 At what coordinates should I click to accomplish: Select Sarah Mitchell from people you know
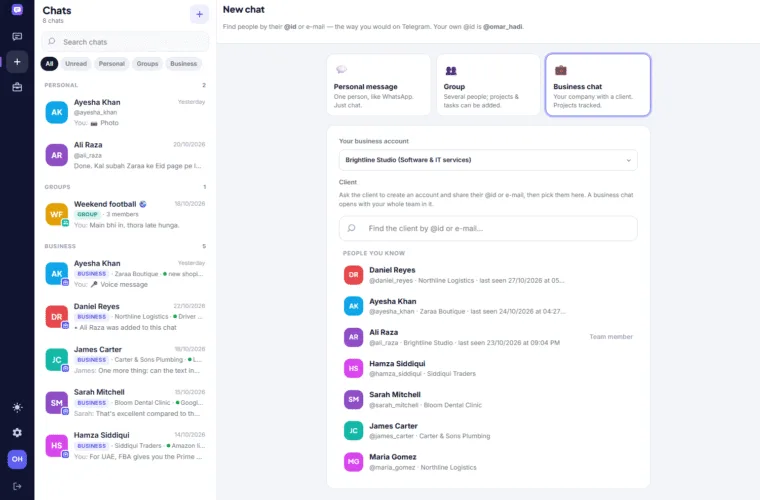click(x=488, y=400)
